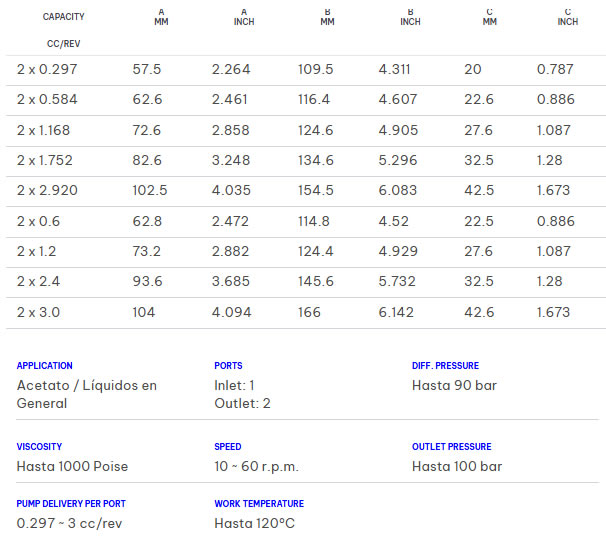Select the 2 x 0.297 capacity row

(47, 69)
